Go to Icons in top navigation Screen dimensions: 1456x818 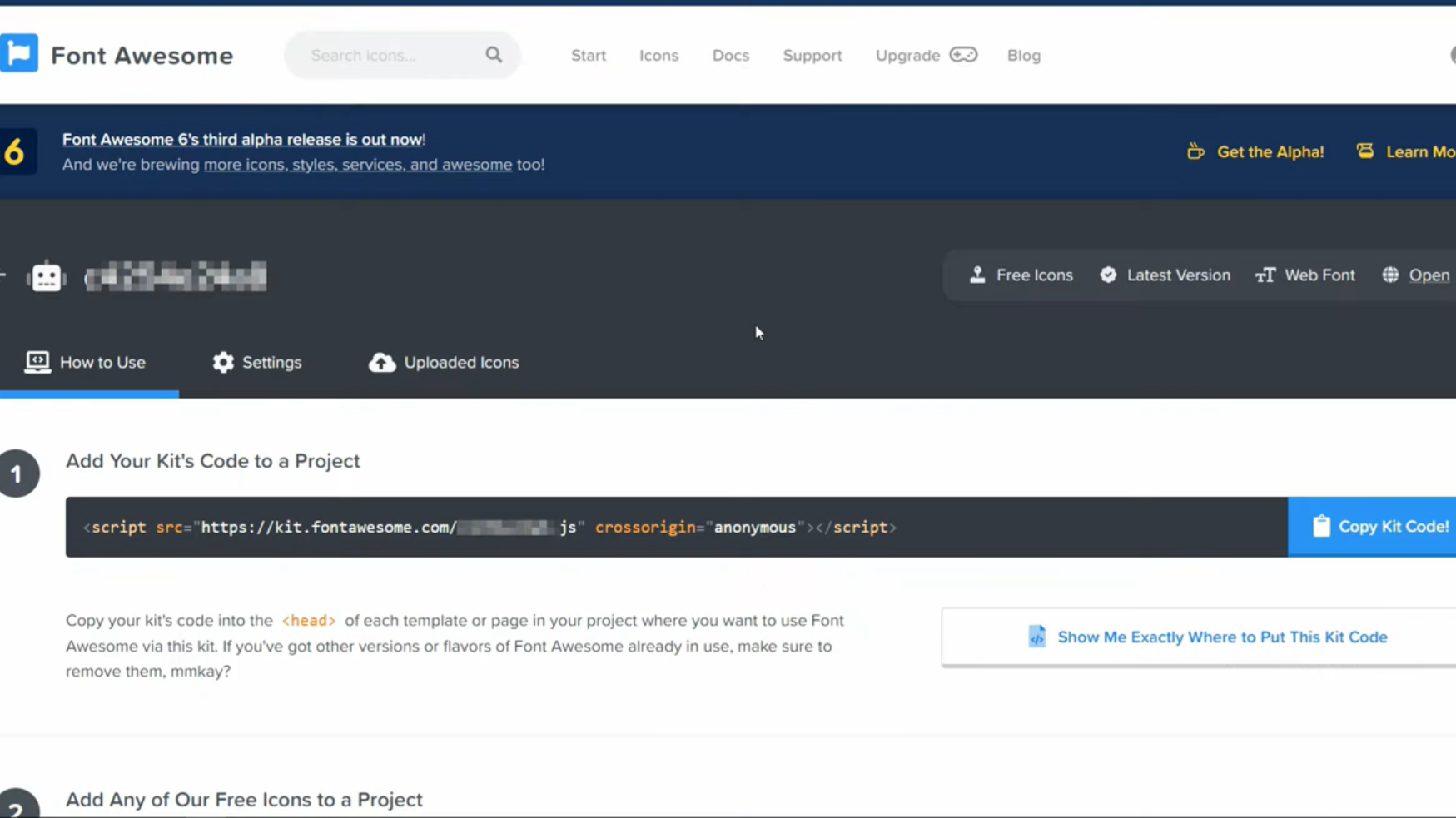click(659, 55)
